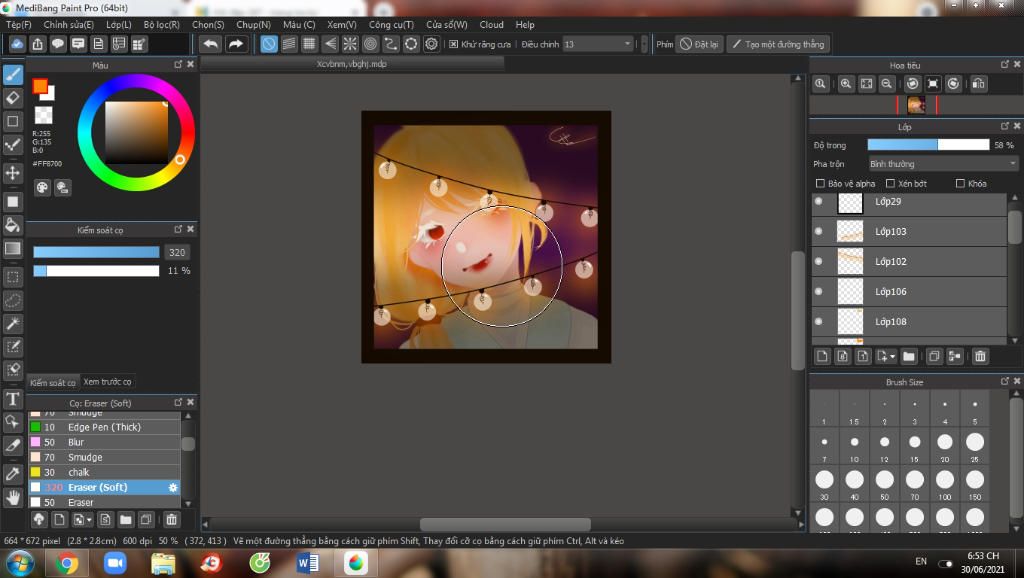Click Tạo một đường thẳng button
This screenshot has width=1024, height=578.
coord(778,44)
